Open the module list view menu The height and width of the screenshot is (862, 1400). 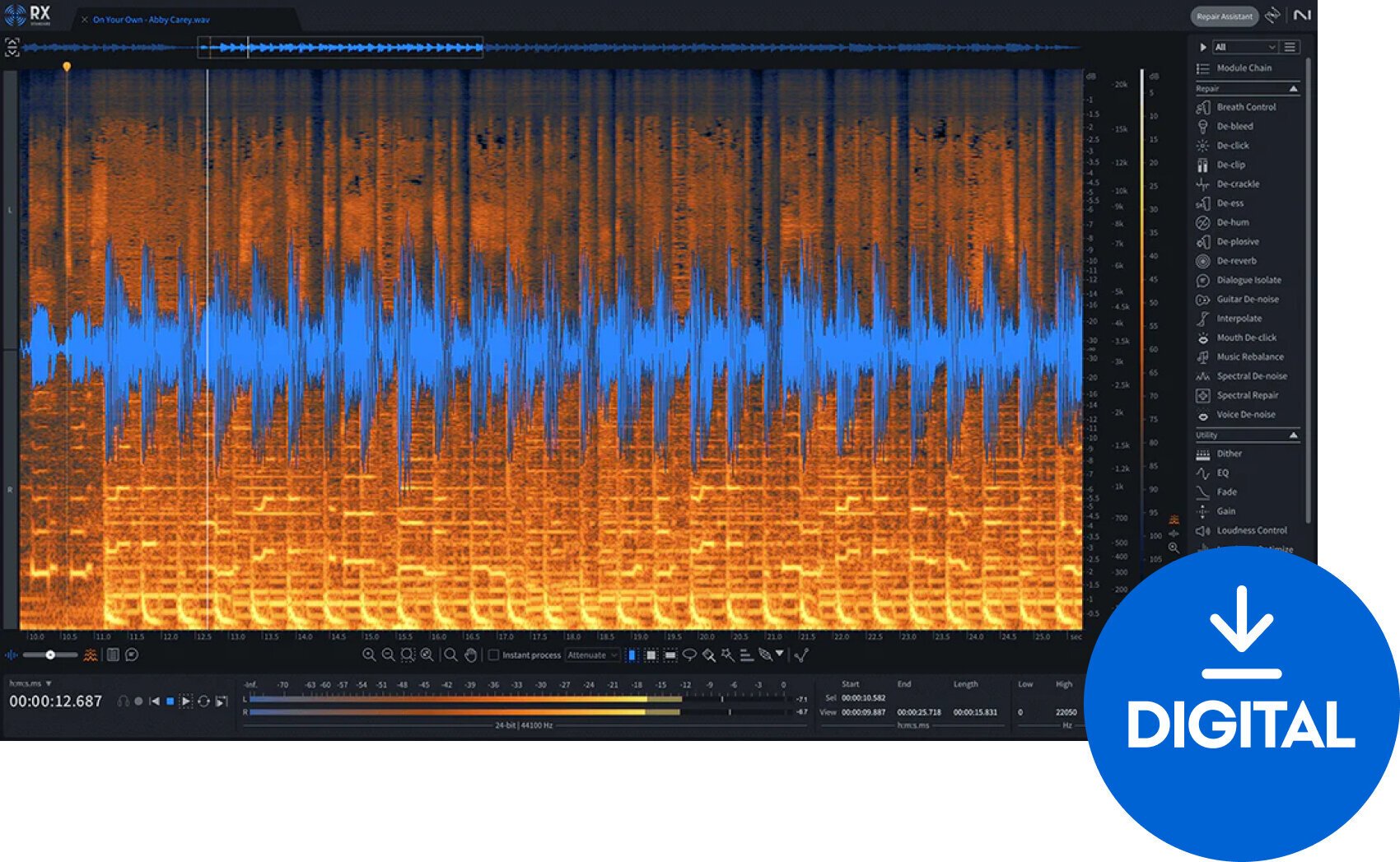click(x=1290, y=47)
